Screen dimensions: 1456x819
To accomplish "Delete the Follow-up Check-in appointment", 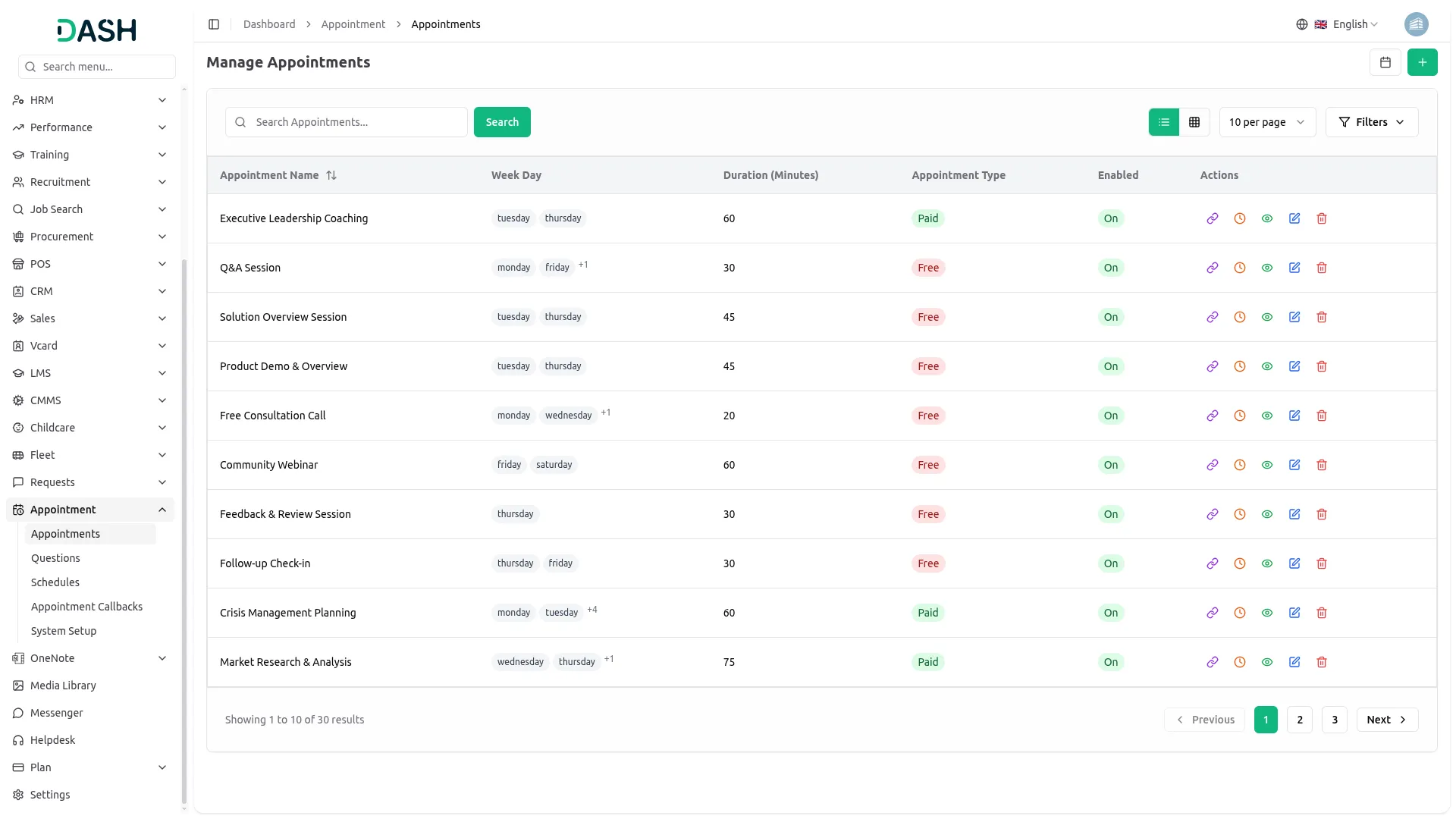I will [1322, 563].
